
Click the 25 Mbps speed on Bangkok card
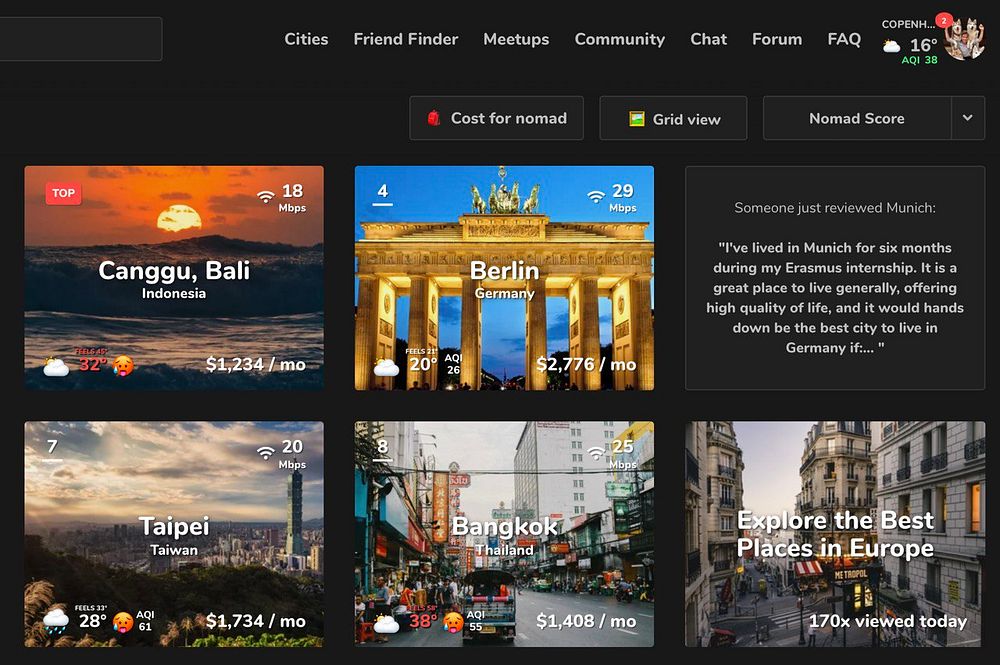(x=622, y=454)
